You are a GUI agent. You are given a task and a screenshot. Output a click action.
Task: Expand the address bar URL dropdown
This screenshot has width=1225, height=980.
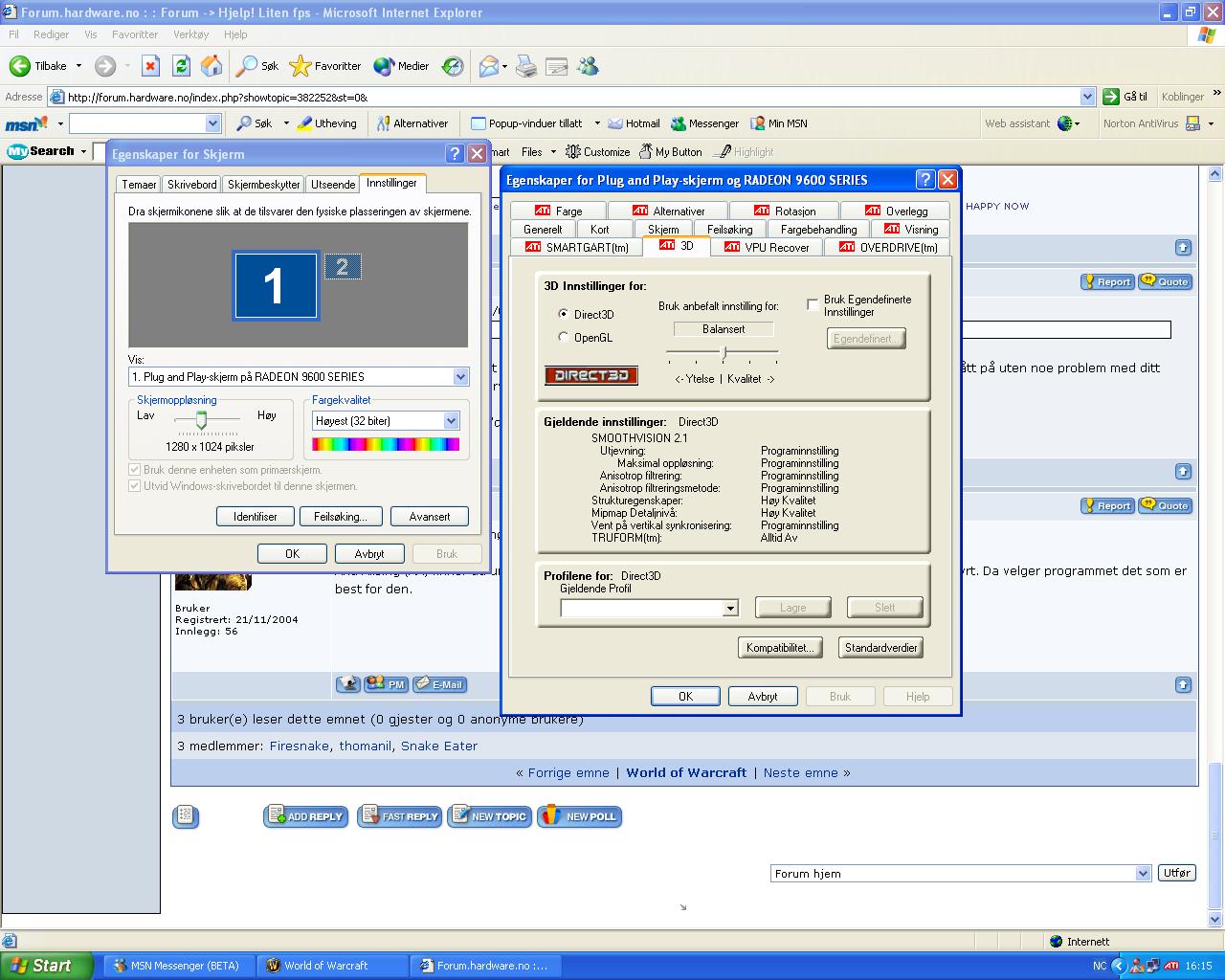[x=1087, y=97]
